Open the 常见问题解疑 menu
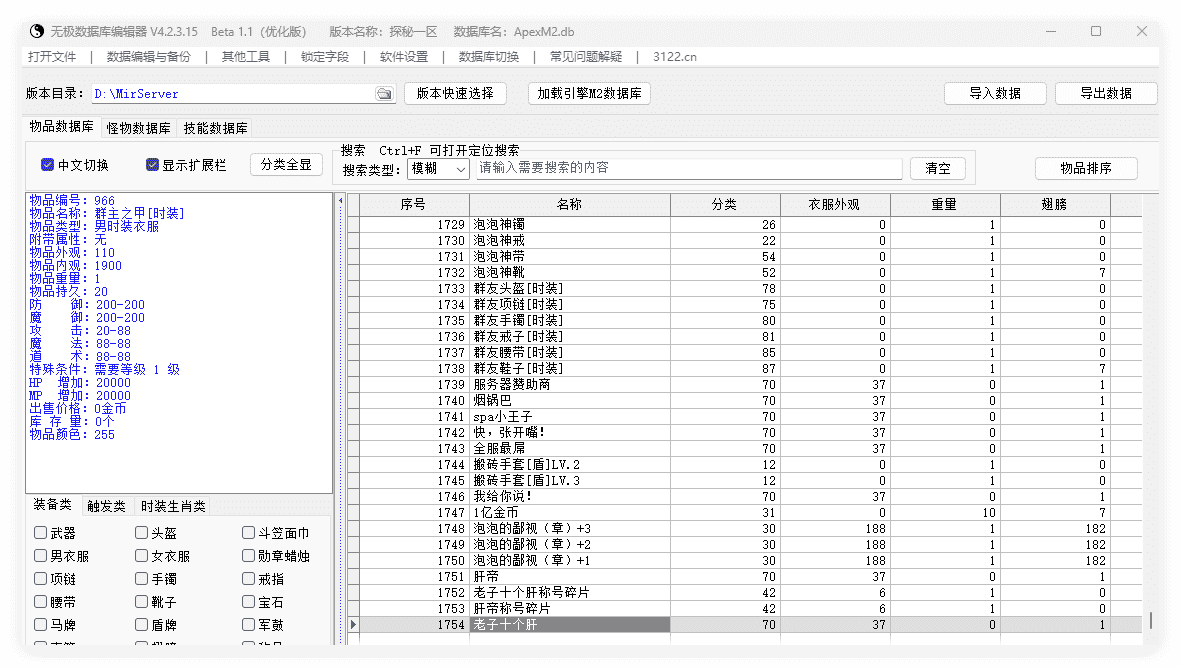Viewport: 1181px width, 667px height. point(585,56)
